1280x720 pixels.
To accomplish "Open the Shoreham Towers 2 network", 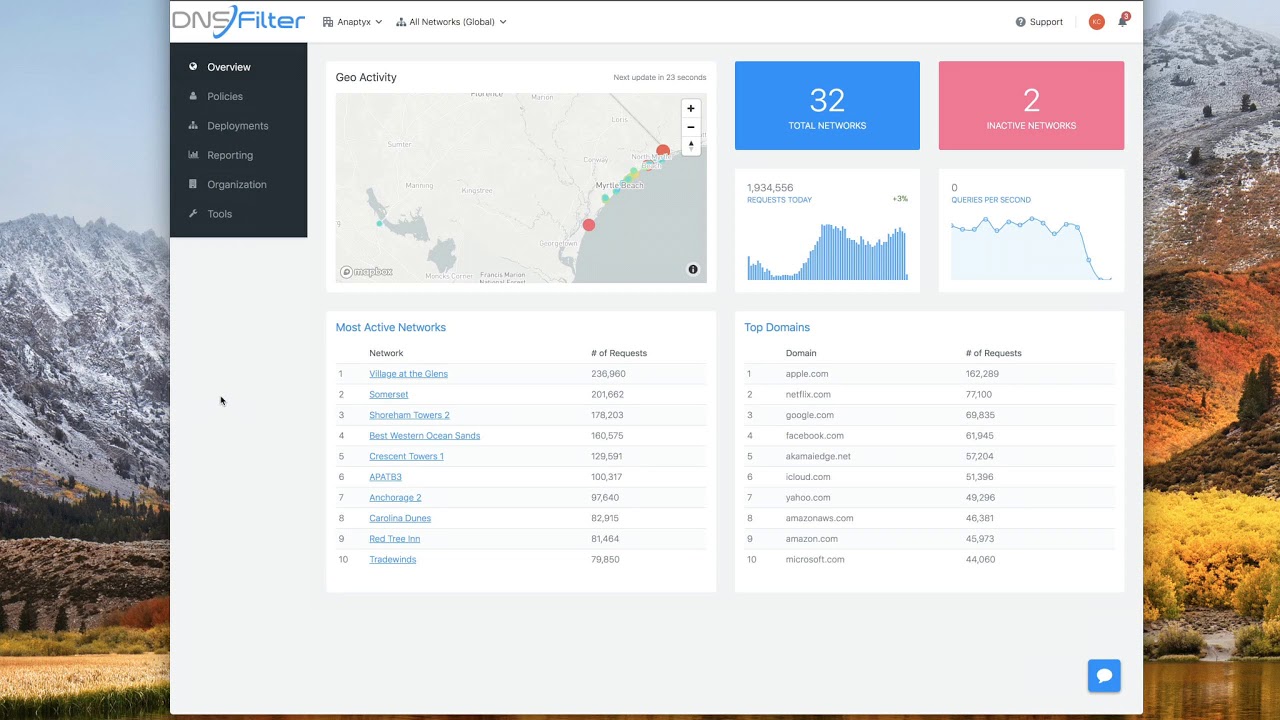I will tap(409, 415).
